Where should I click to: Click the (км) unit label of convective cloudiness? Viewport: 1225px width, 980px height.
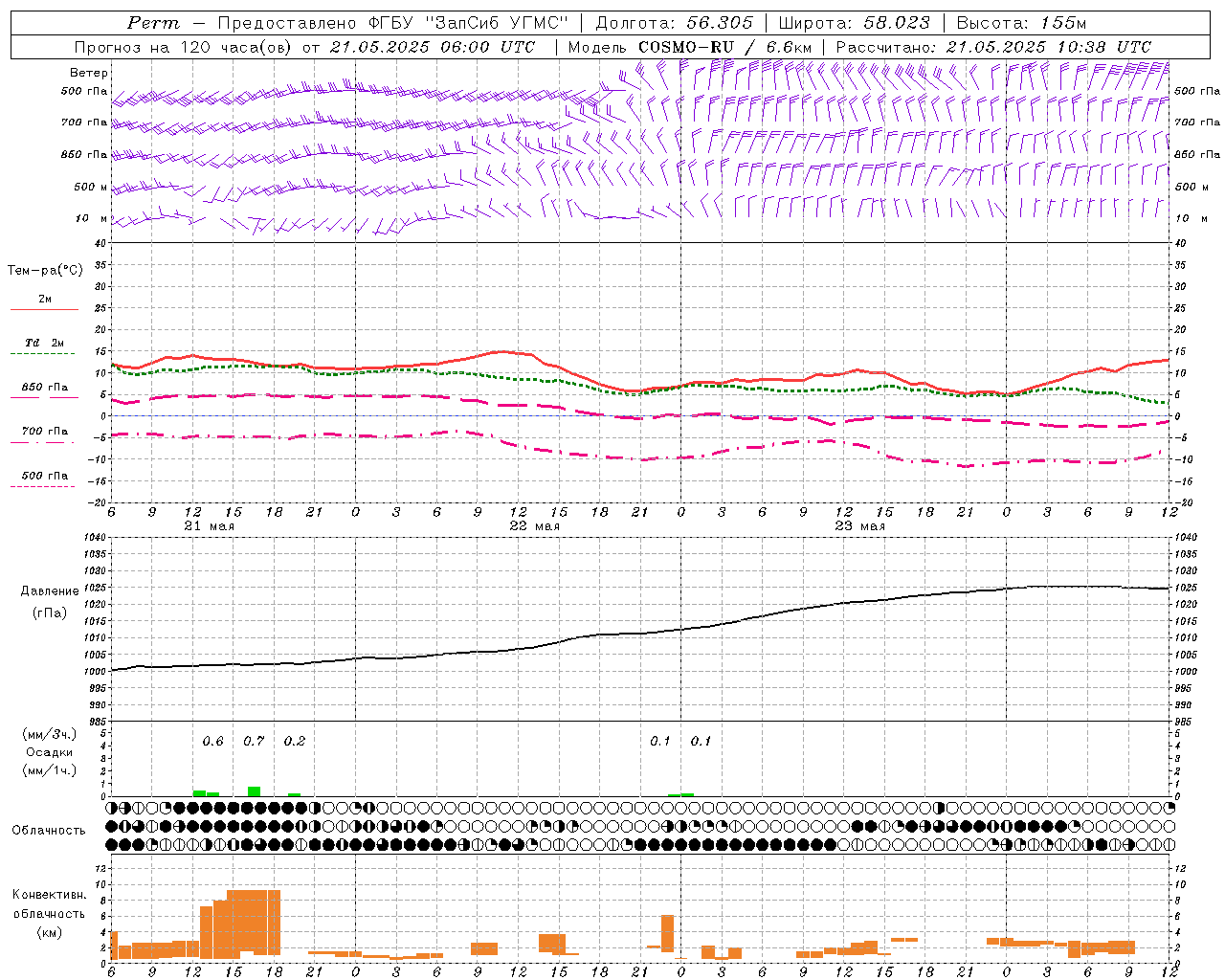(x=49, y=932)
